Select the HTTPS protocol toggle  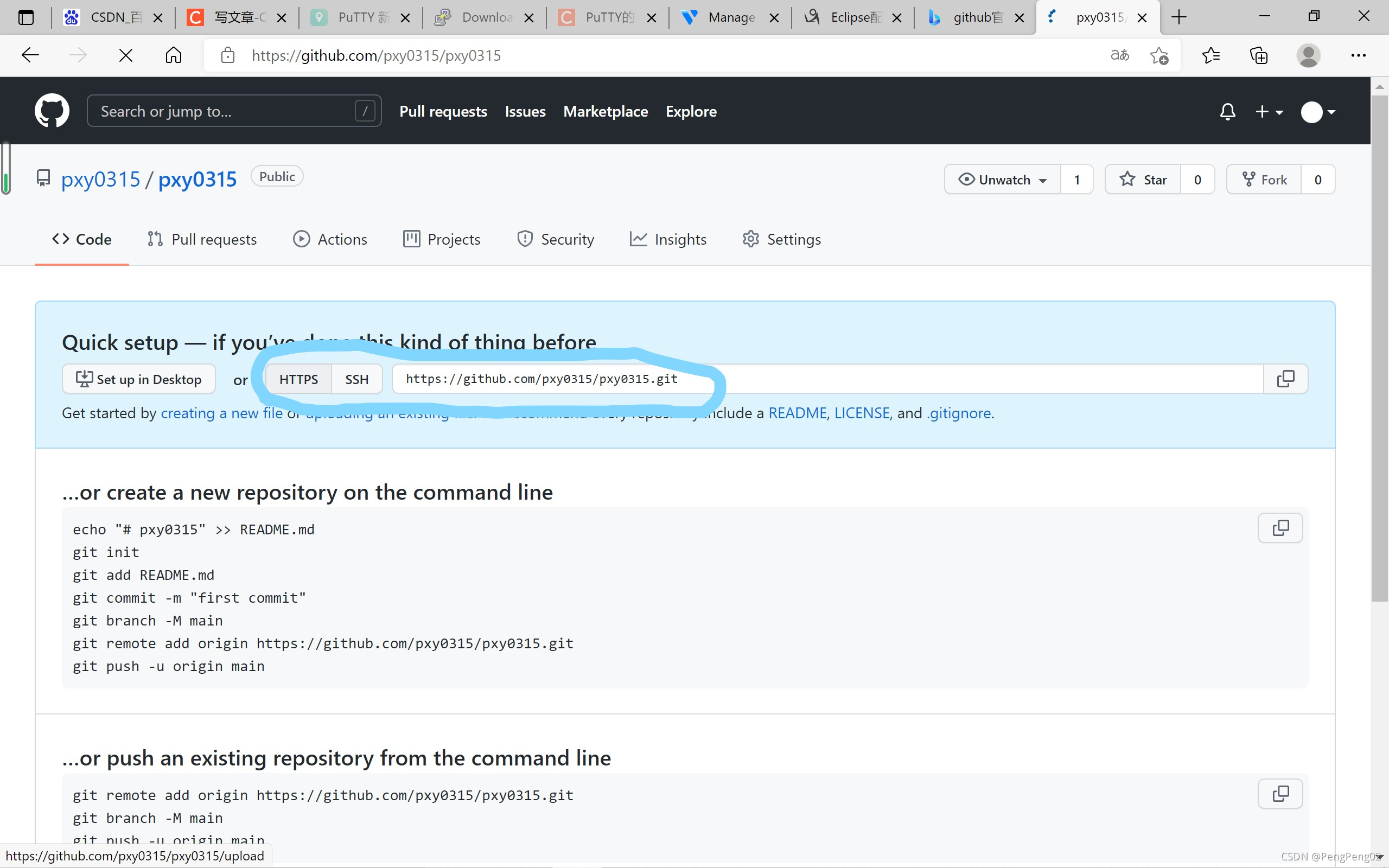[298, 379]
